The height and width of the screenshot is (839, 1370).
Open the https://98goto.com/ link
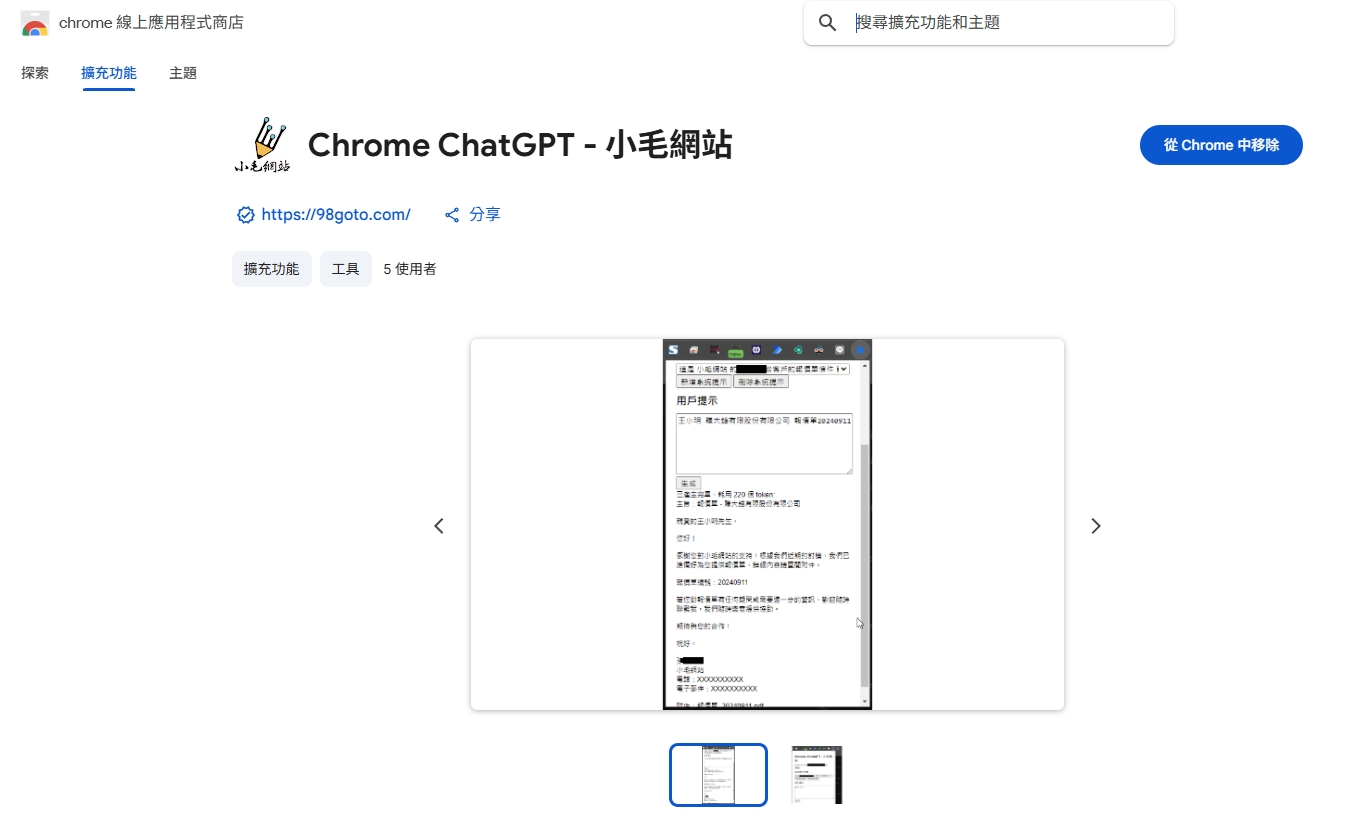[336, 215]
